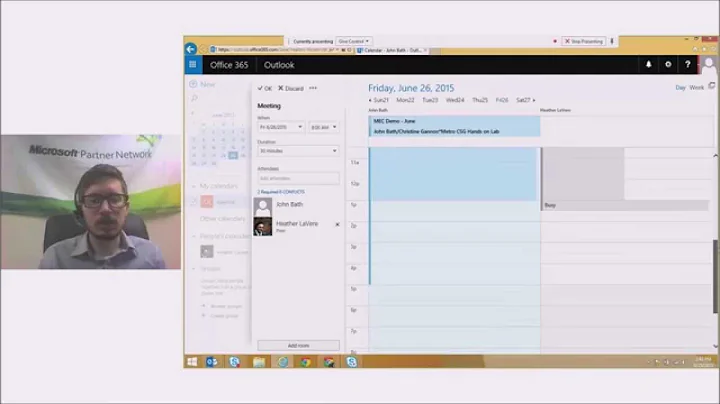Click the scroll down arrow of calendar

point(715,346)
